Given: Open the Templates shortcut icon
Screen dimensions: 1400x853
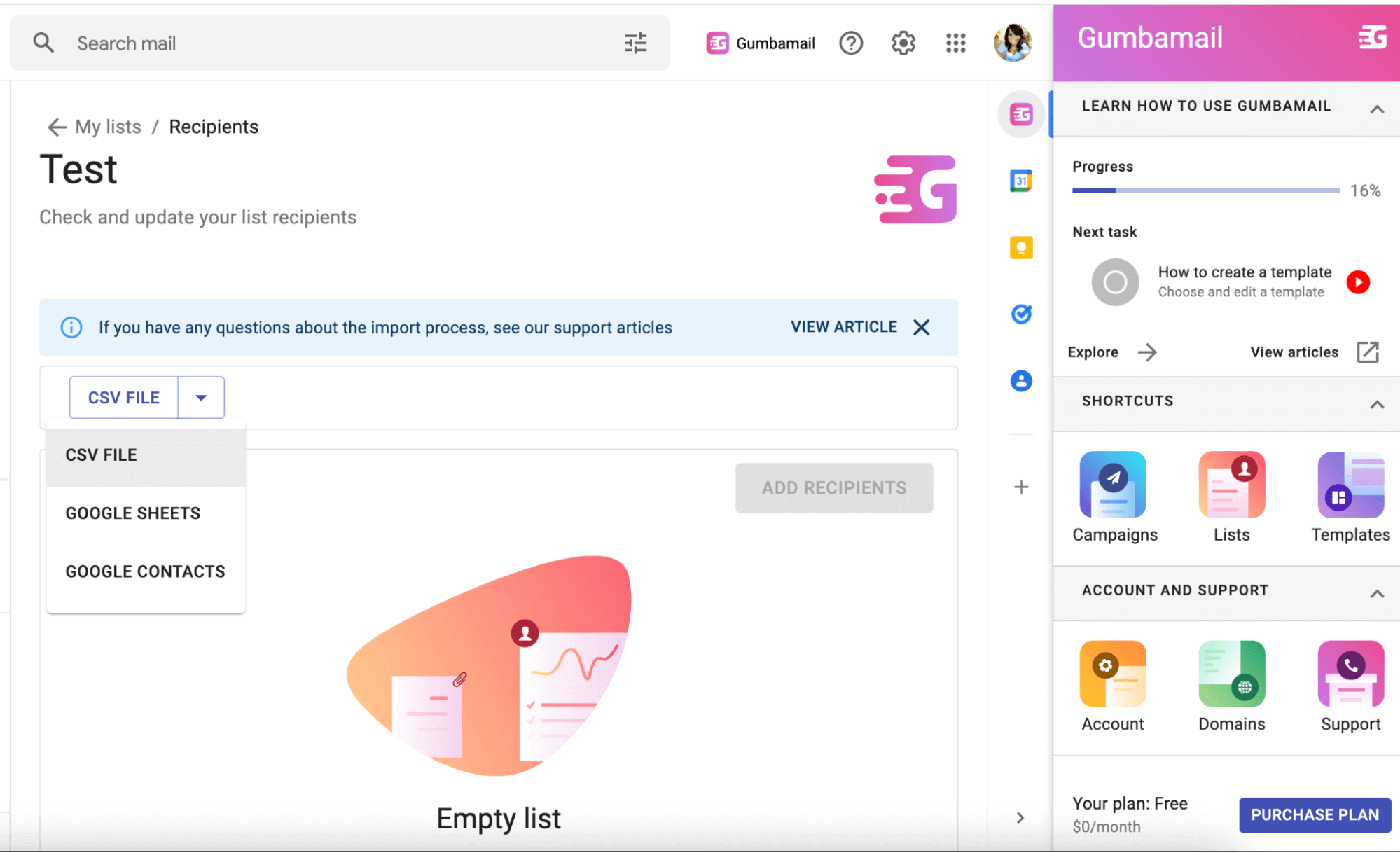Looking at the screenshot, I should pos(1350,485).
